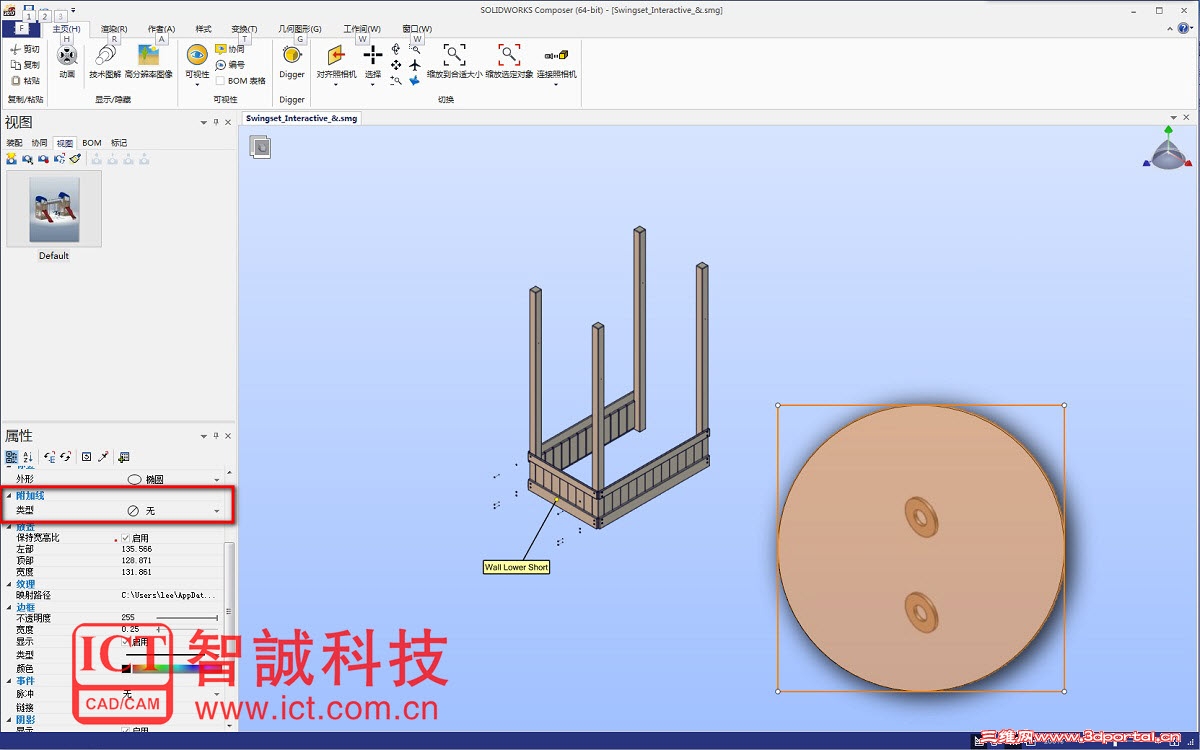The image size is (1200, 750).
Task: Click the help question mark icon
Action: [1184, 29]
